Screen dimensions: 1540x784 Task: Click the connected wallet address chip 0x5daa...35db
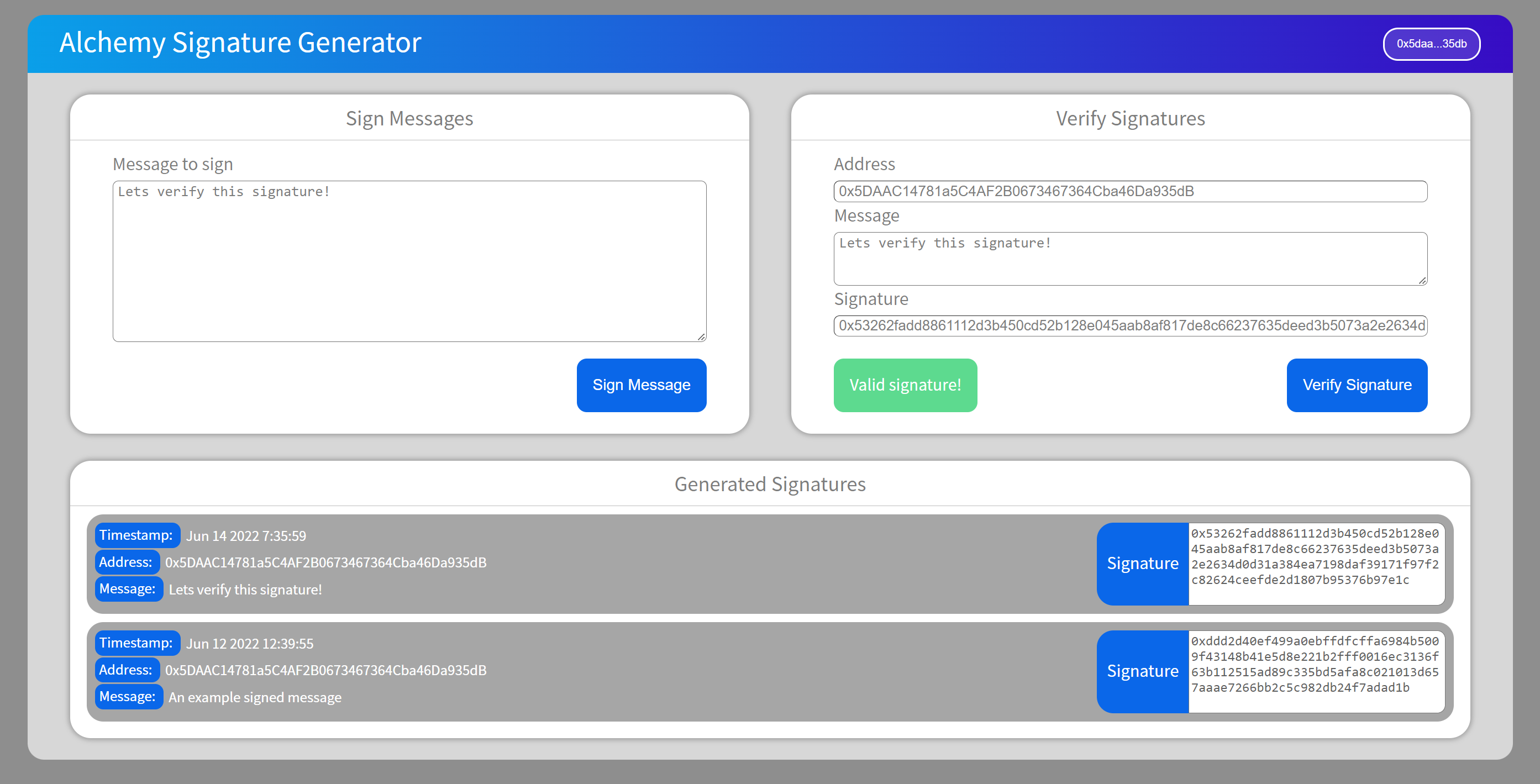pyautogui.click(x=1431, y=43)
